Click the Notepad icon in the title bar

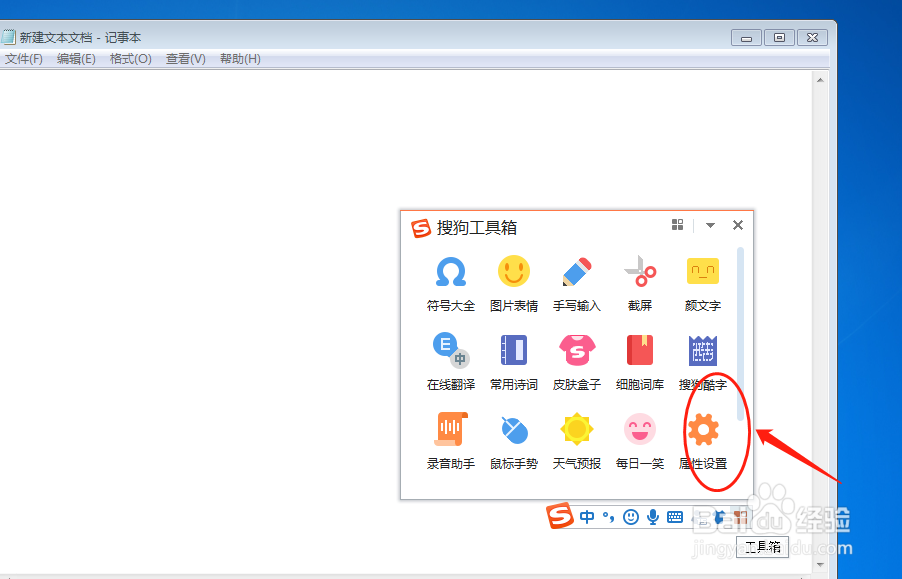8,37
